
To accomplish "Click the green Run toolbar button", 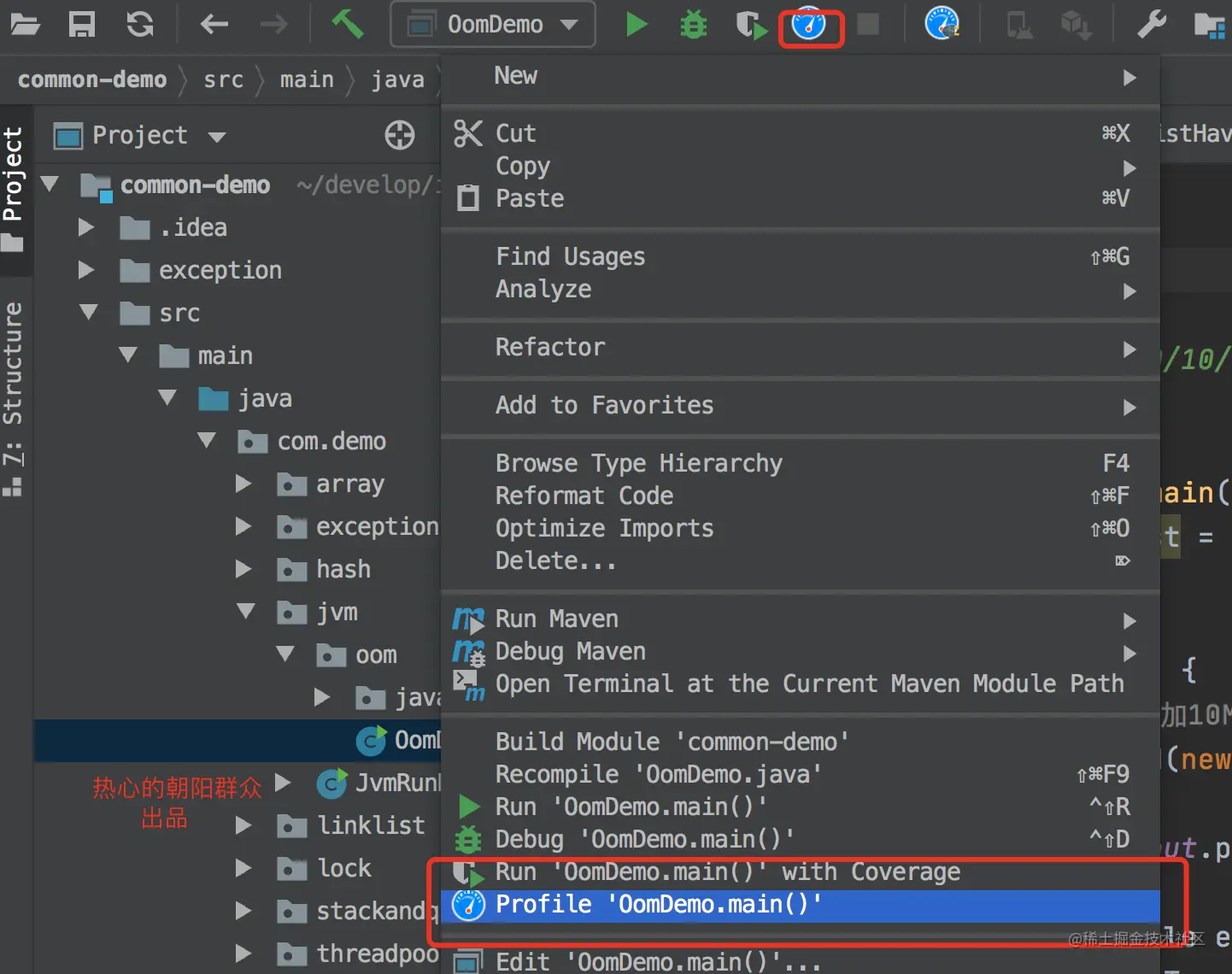I will click(637, 24).
